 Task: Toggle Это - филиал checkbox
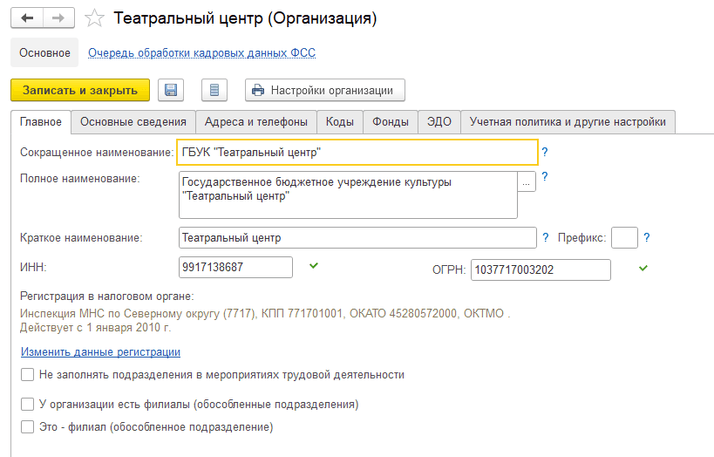[27, 427]
